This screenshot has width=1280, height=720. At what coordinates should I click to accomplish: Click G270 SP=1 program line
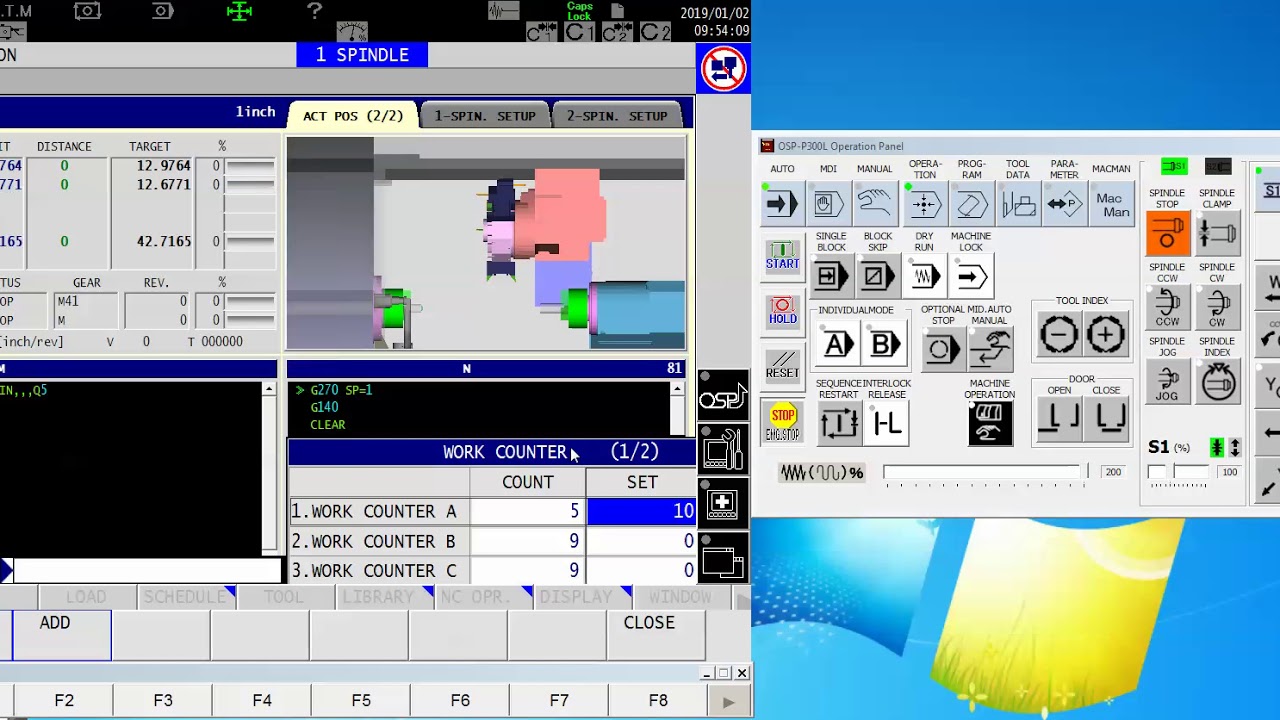(341, 390)
